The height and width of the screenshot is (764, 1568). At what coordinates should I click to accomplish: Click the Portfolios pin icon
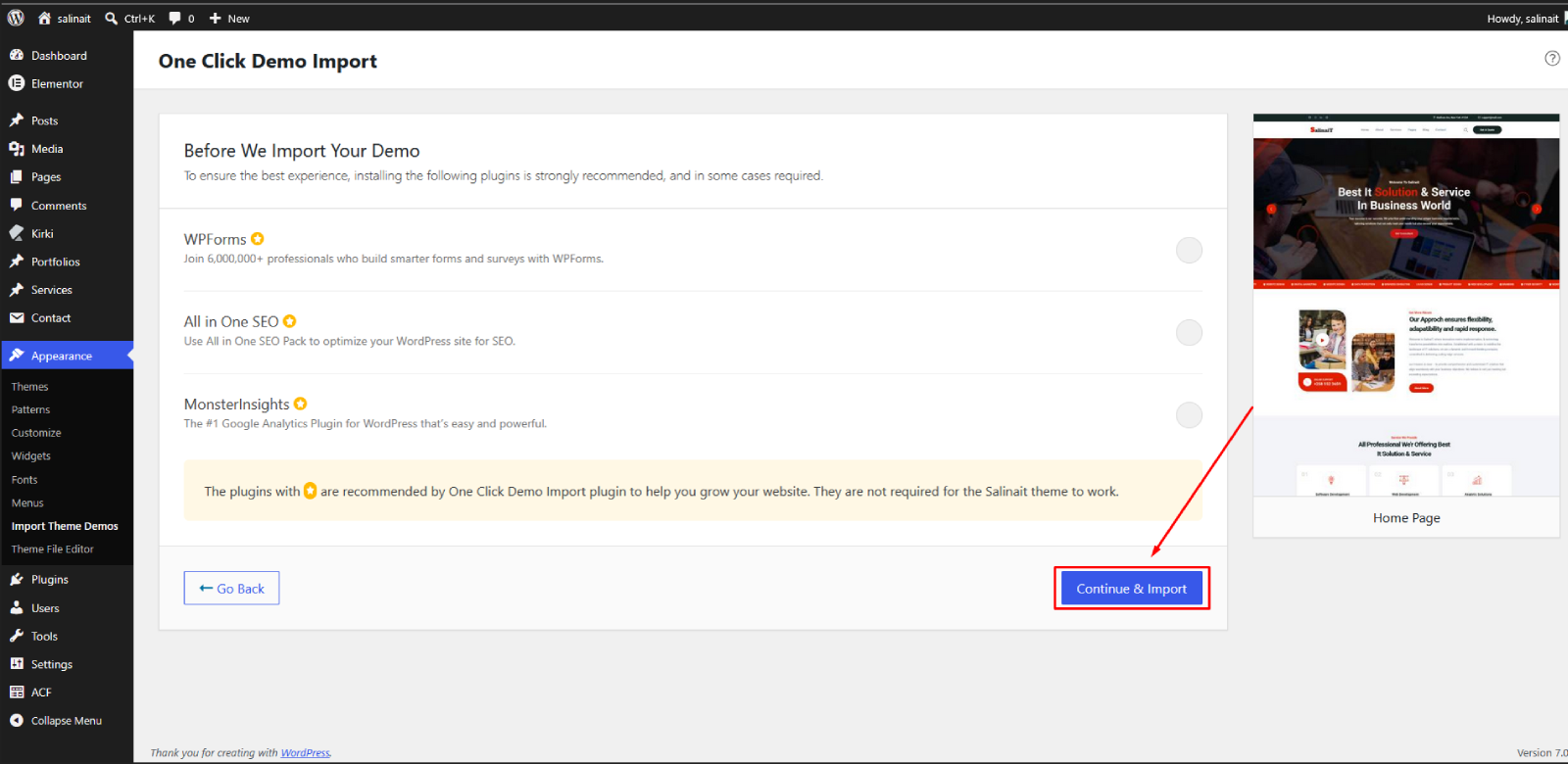click(17, 262)
